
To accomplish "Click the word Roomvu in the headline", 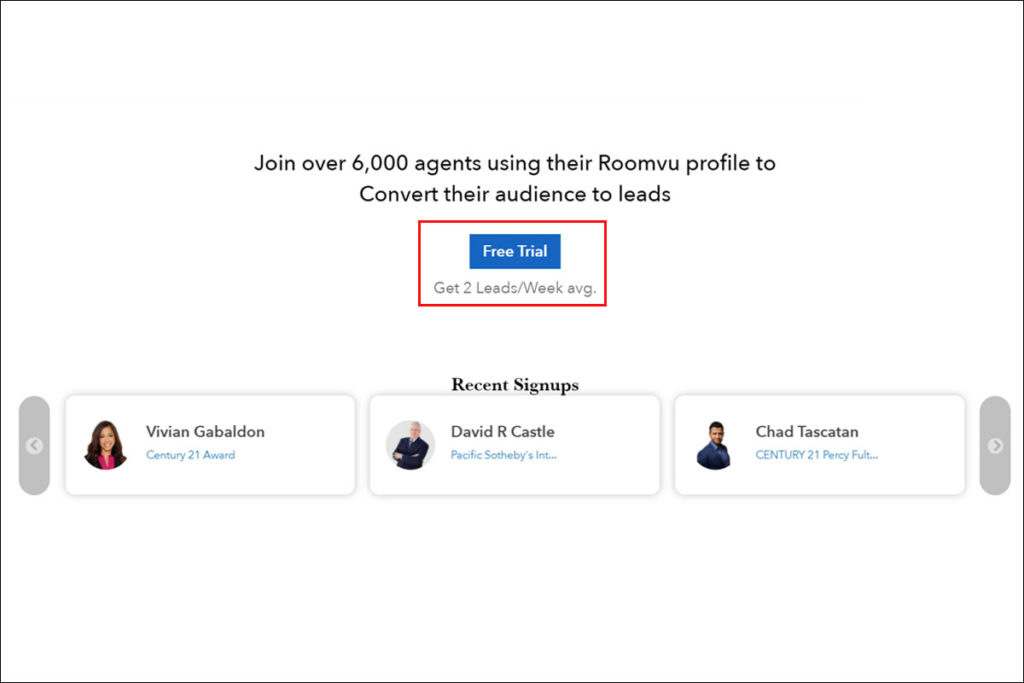I will pos(639,163).
